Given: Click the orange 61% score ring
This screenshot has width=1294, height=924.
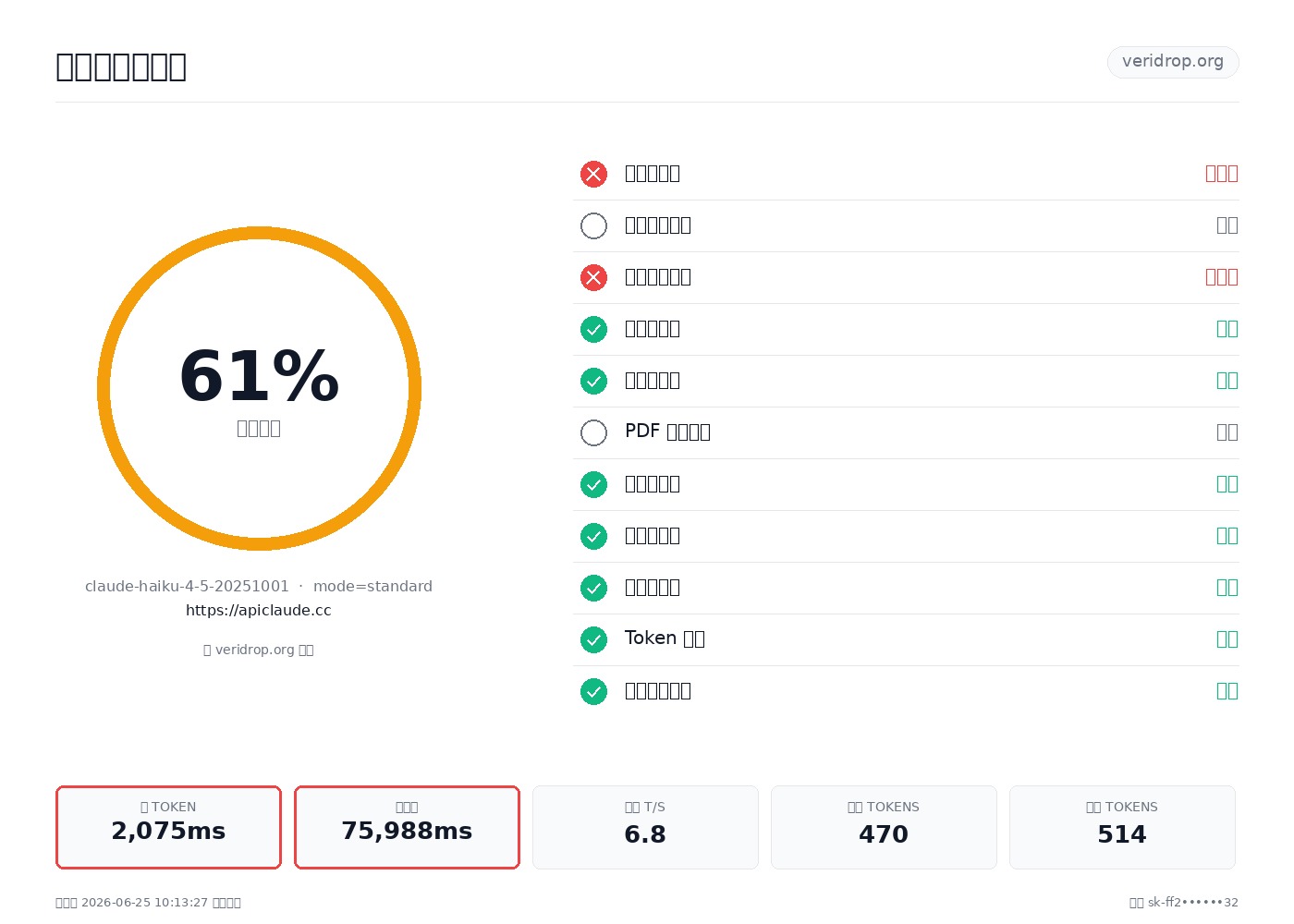Looking at the screenshot, I should point(259,388).
